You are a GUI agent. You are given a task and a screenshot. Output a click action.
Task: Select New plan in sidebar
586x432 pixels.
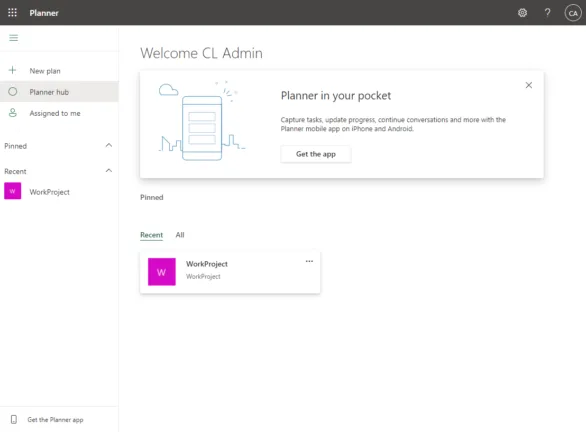(x=59, y=71)
